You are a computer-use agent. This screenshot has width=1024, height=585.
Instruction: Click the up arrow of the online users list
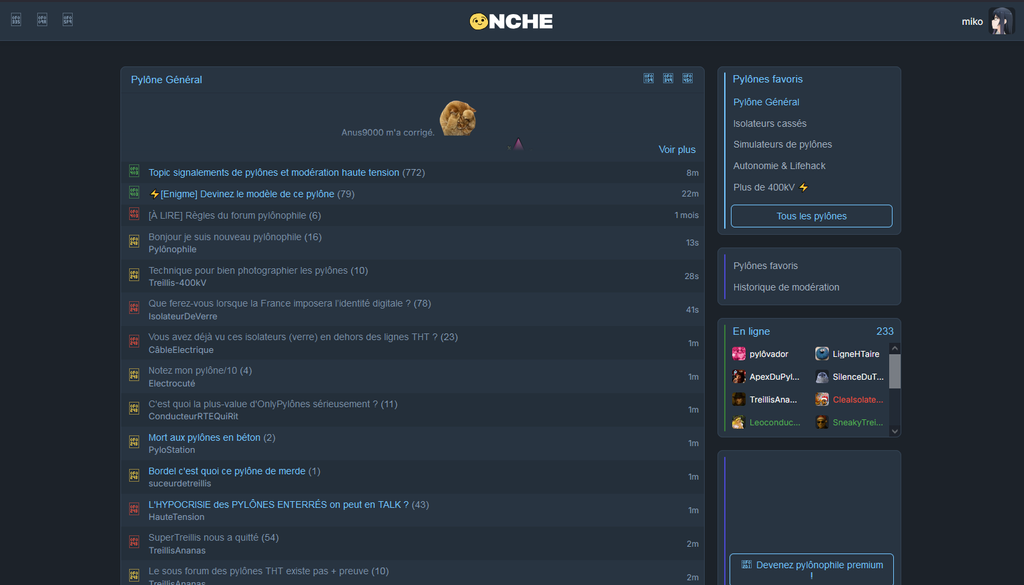click(895, 349)
